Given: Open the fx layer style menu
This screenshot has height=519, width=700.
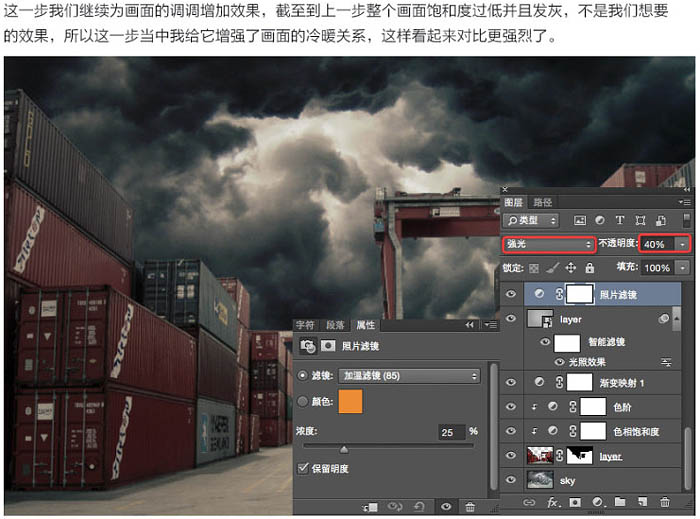Looking at the screenshot, I should click(x=552, y=502).
